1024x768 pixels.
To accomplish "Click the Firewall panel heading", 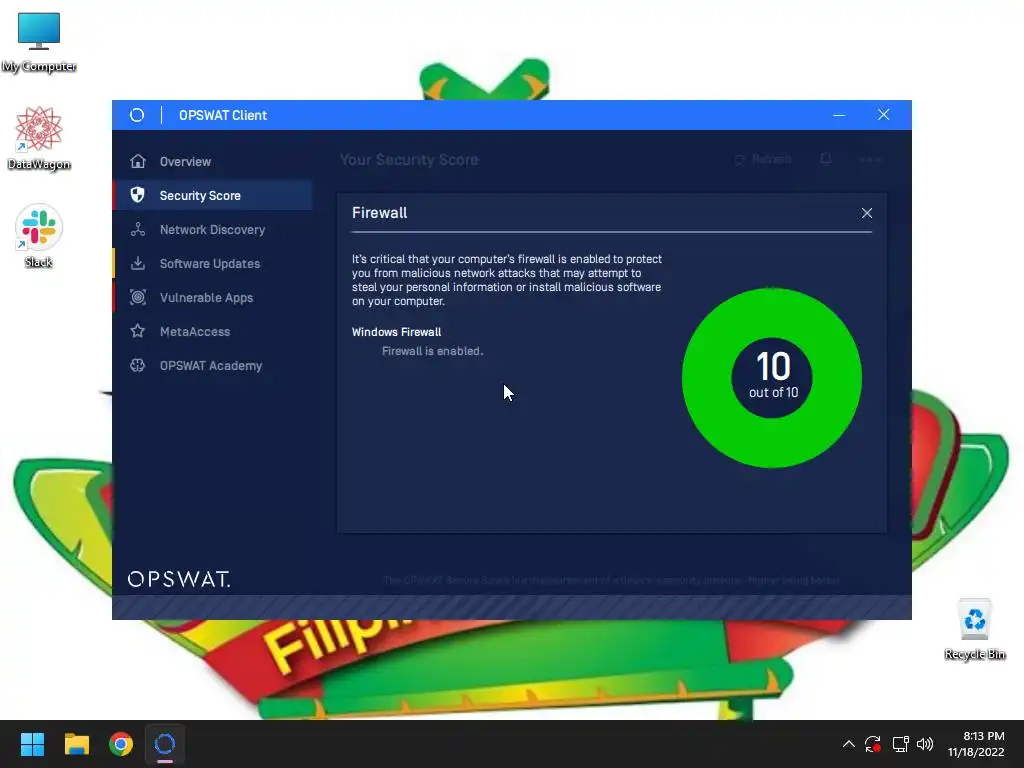I will pyautogui.click(x=379, y=212).
